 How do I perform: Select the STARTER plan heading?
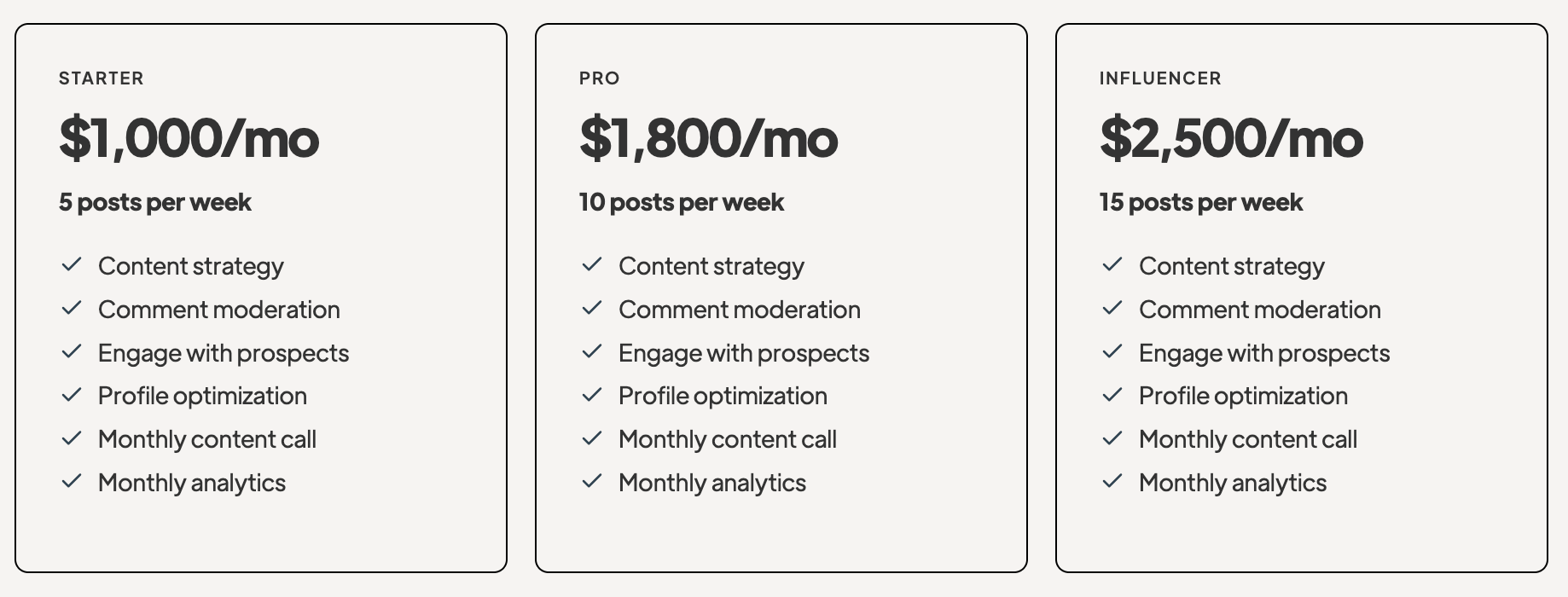pos(102,78)
